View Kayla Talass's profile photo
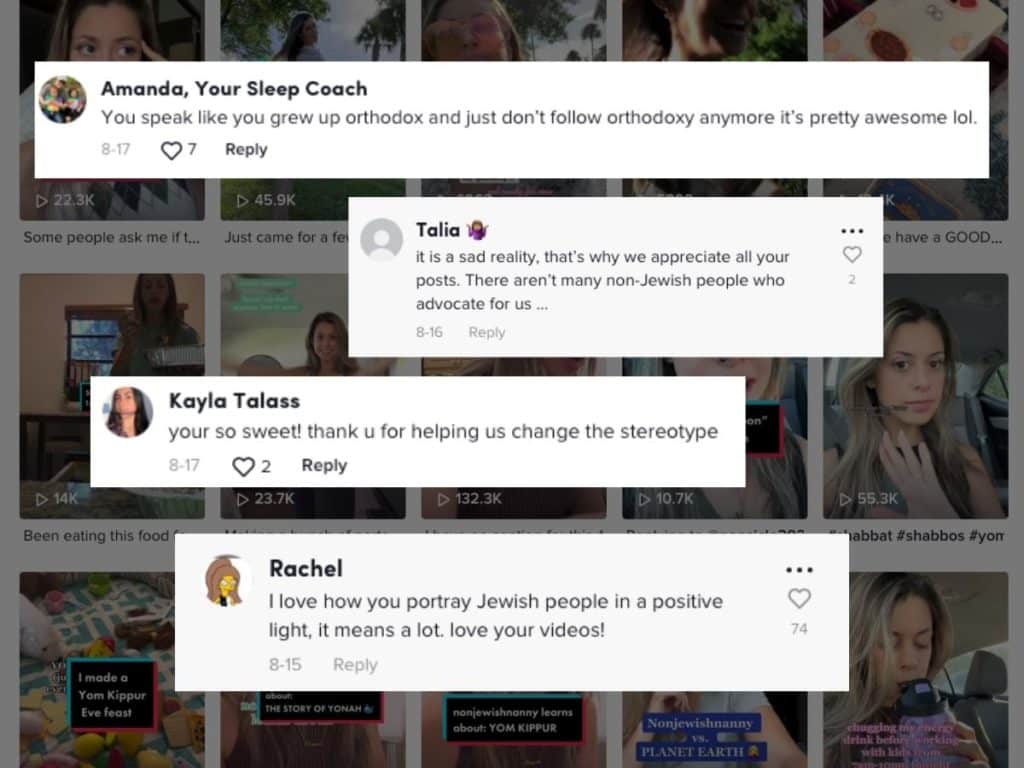The image size is (1024, 768). (128, 411)
